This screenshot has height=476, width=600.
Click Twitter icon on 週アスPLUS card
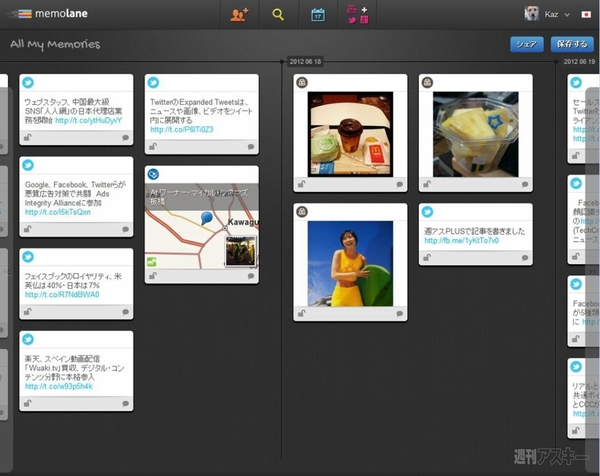[427, 212]
